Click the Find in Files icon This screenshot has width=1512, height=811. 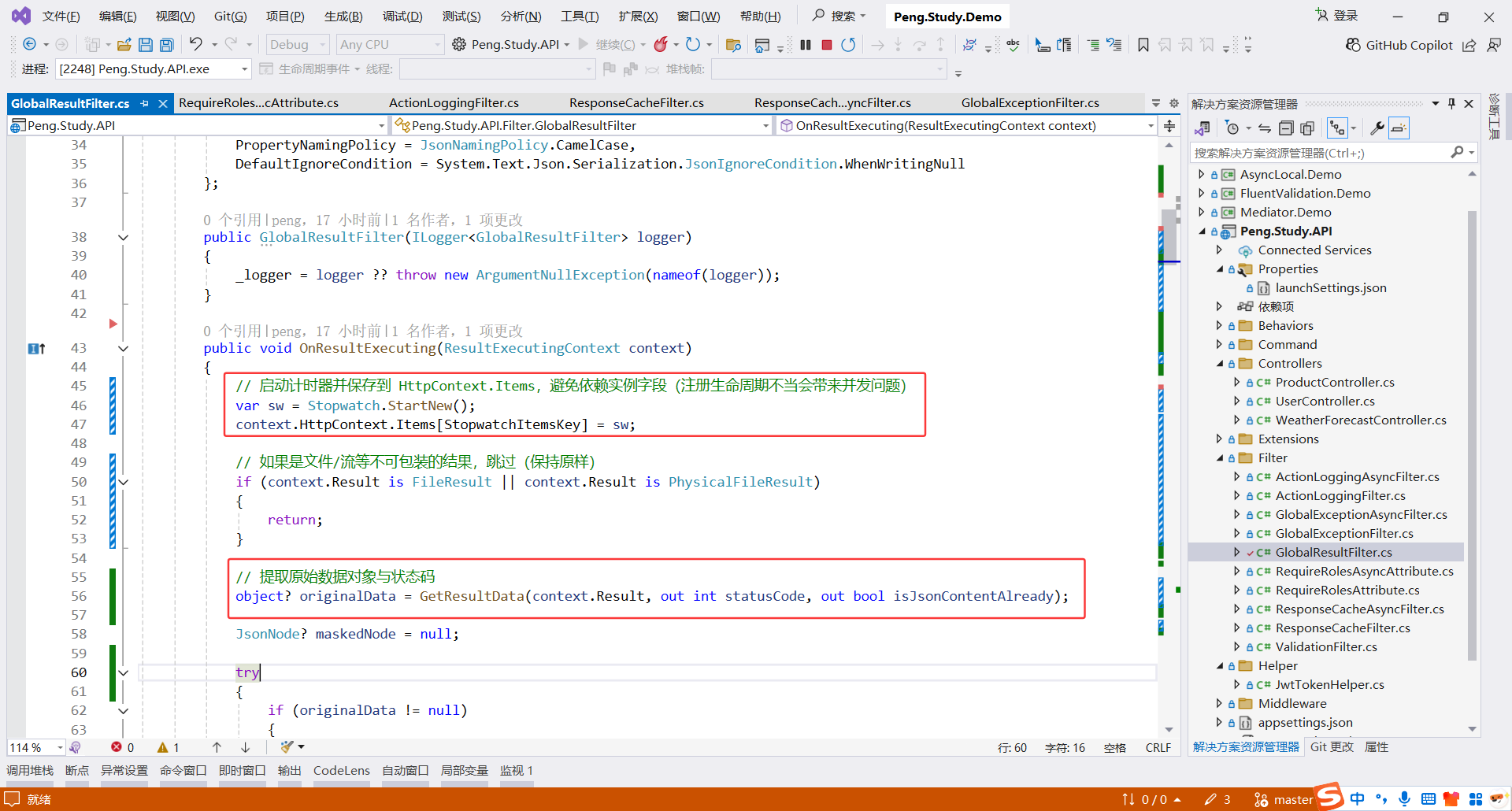pyautogui.click(x=733, y=45)
